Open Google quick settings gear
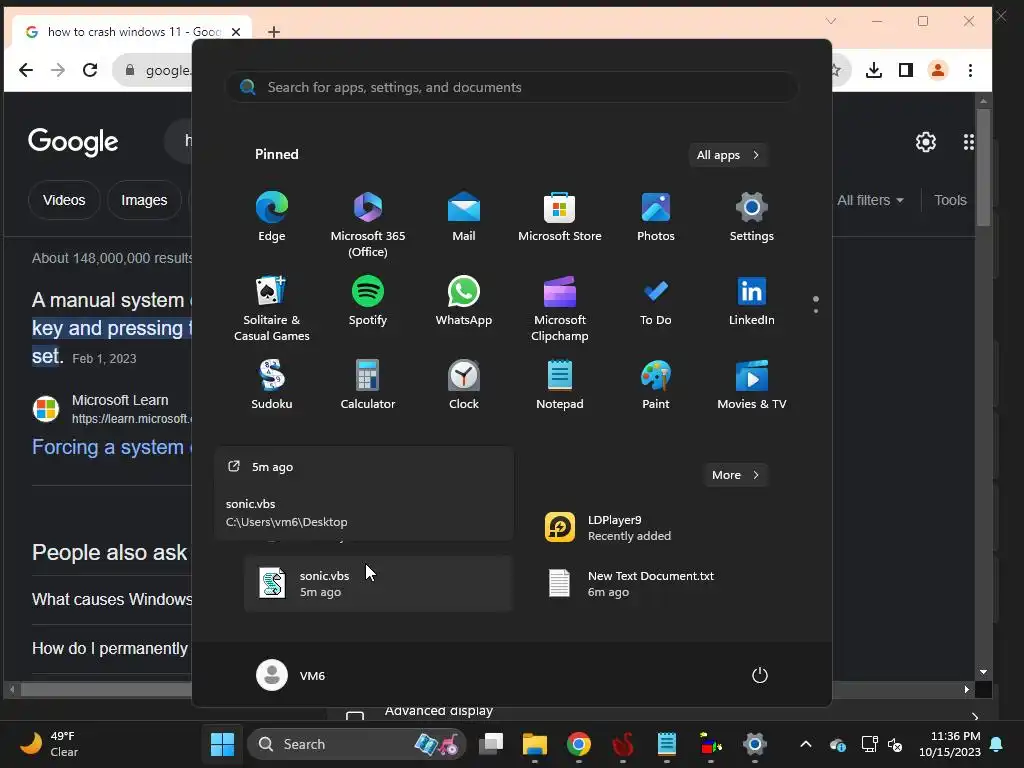The image size is (1024, 768). pyautogui.click(x=925, y=142)
